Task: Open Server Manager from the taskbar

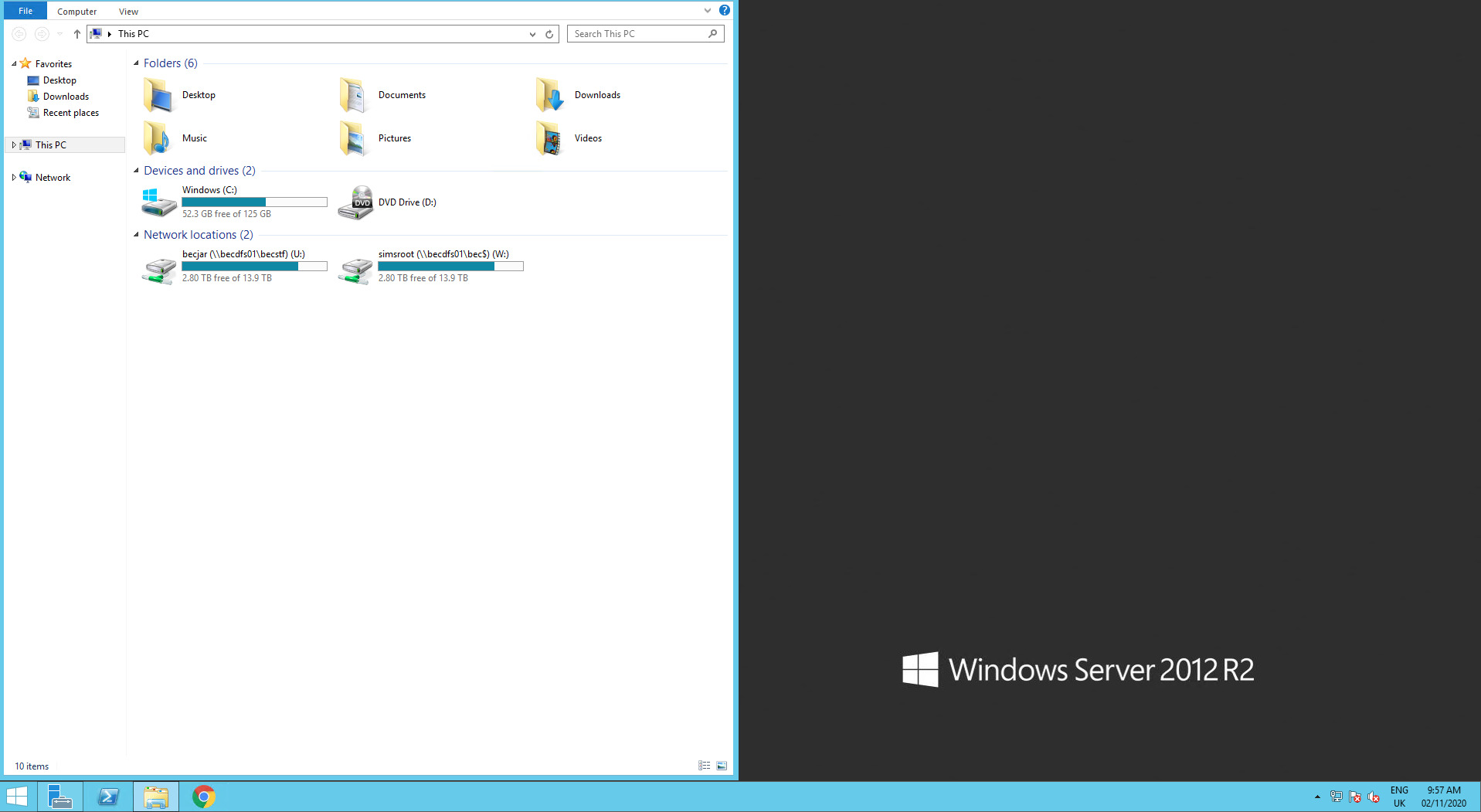Action: coord(59,797)
